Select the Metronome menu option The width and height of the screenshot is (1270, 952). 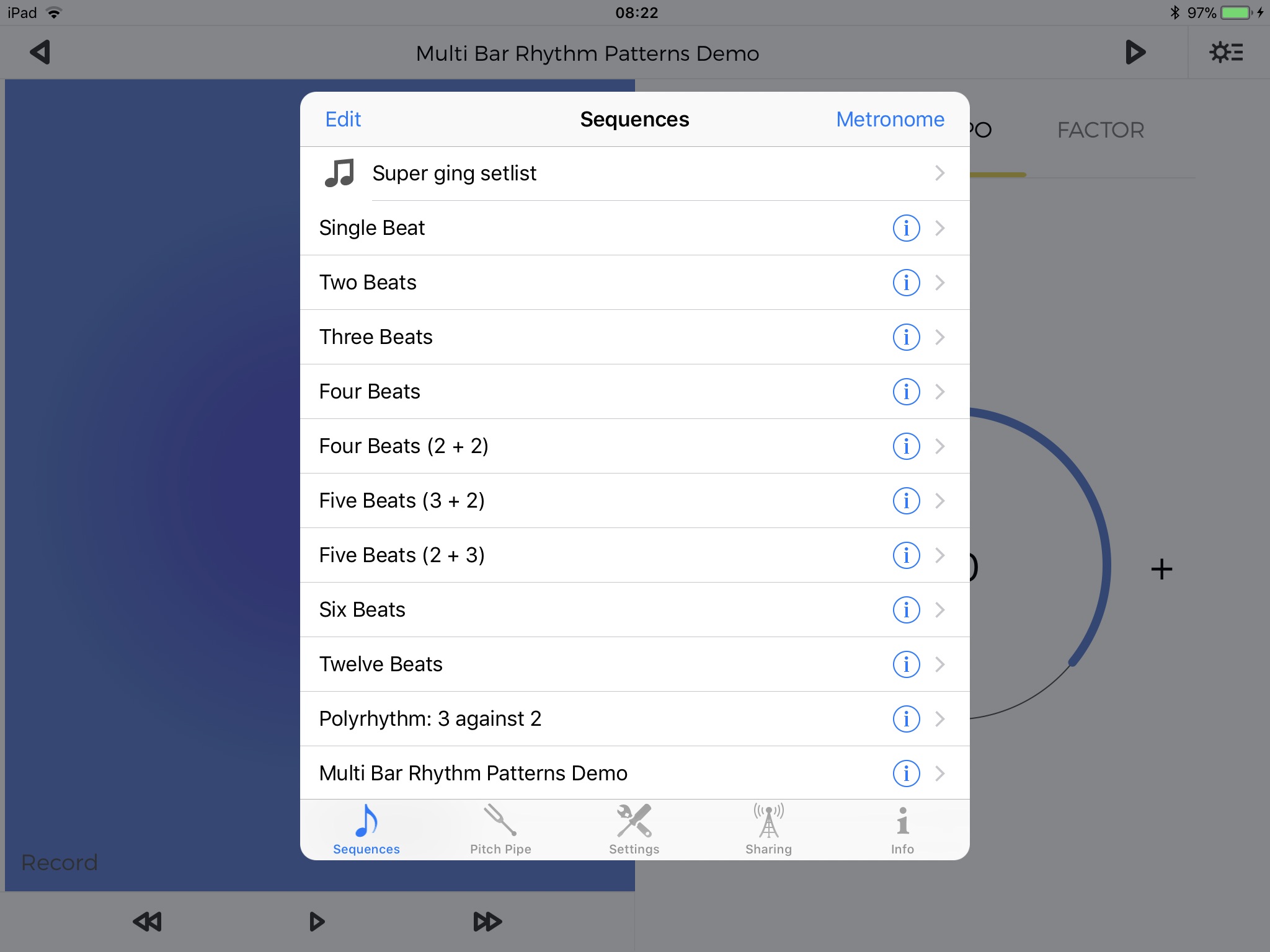(890, 120)
